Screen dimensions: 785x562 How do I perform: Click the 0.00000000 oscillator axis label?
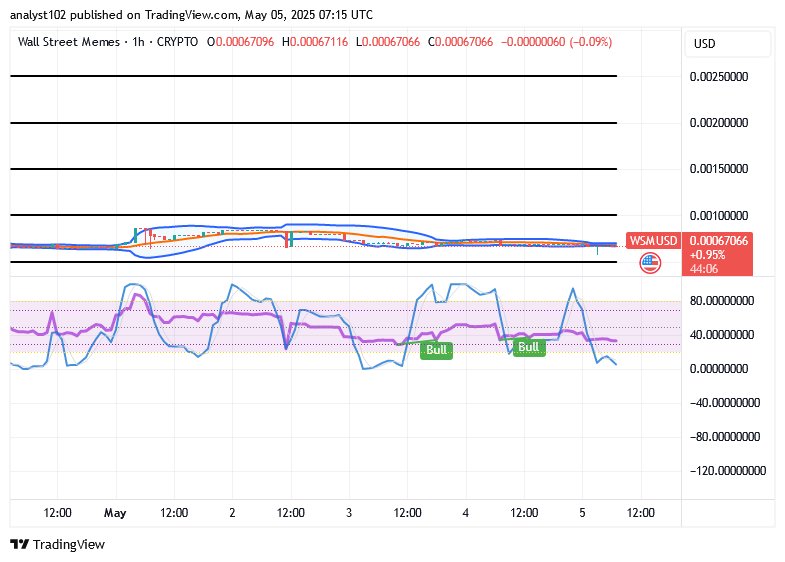click(719, 369)
